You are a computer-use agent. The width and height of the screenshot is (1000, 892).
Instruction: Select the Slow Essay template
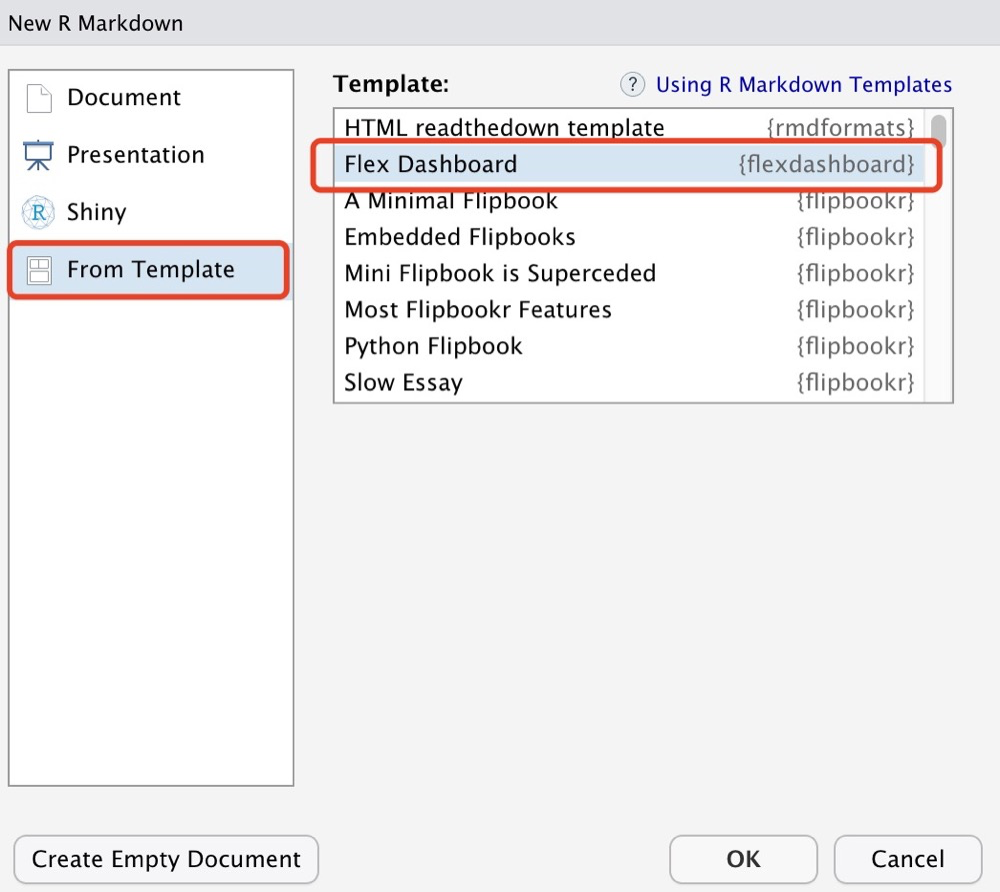(x=403, y=382)
